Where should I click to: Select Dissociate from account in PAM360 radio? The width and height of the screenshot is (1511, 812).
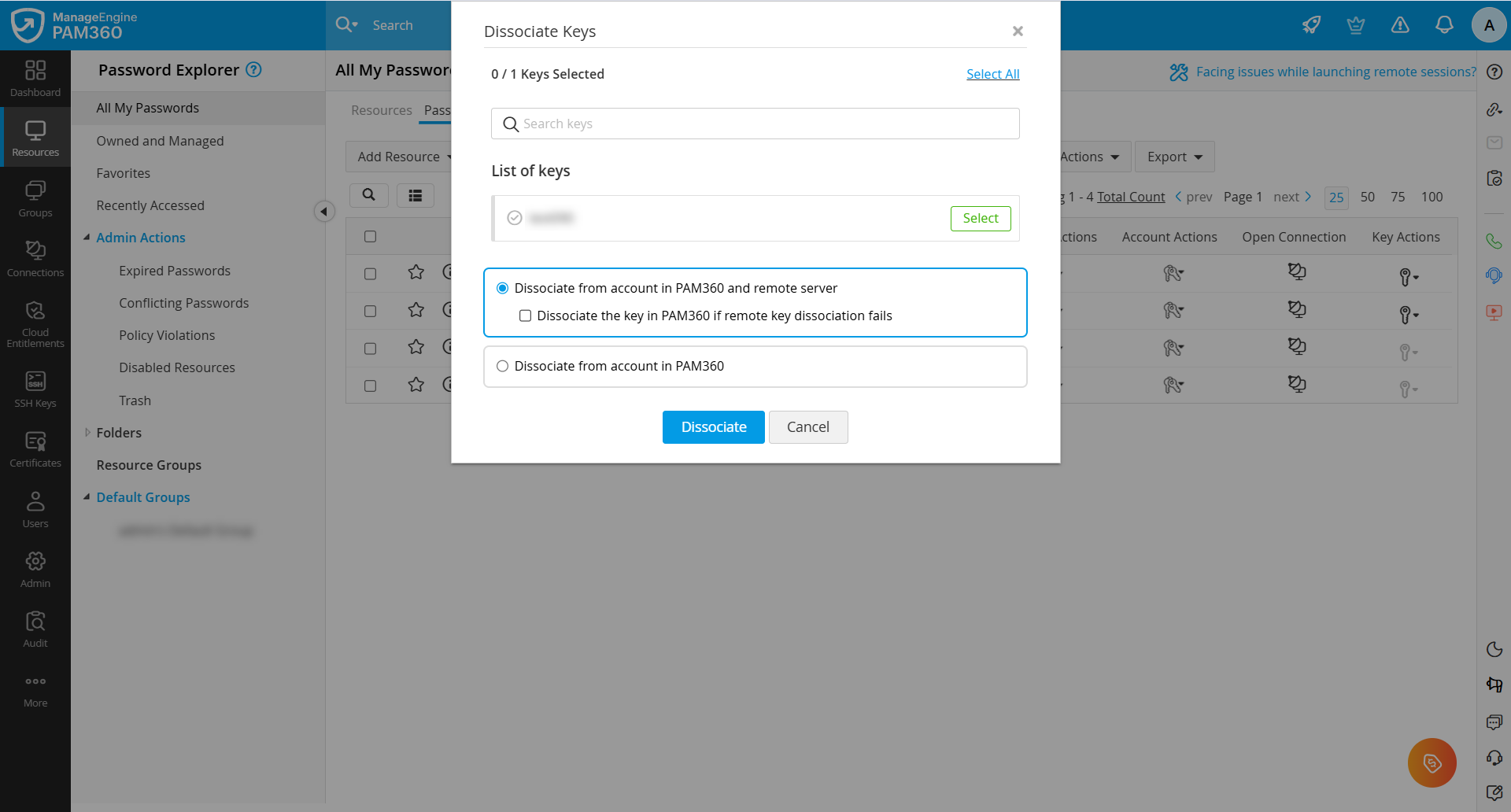[x=502, y=366]
